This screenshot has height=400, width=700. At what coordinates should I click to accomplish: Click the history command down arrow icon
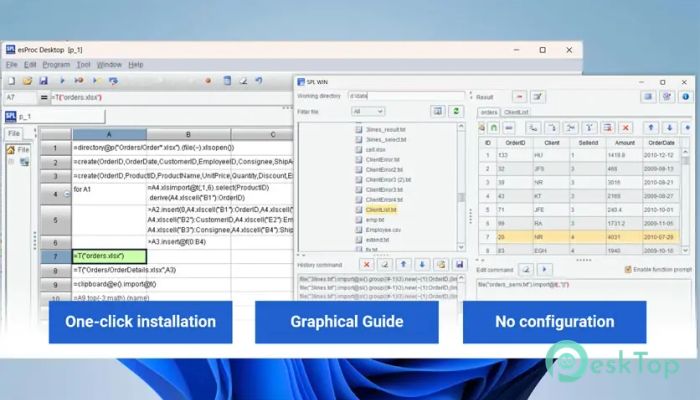[x=422, y=265]
